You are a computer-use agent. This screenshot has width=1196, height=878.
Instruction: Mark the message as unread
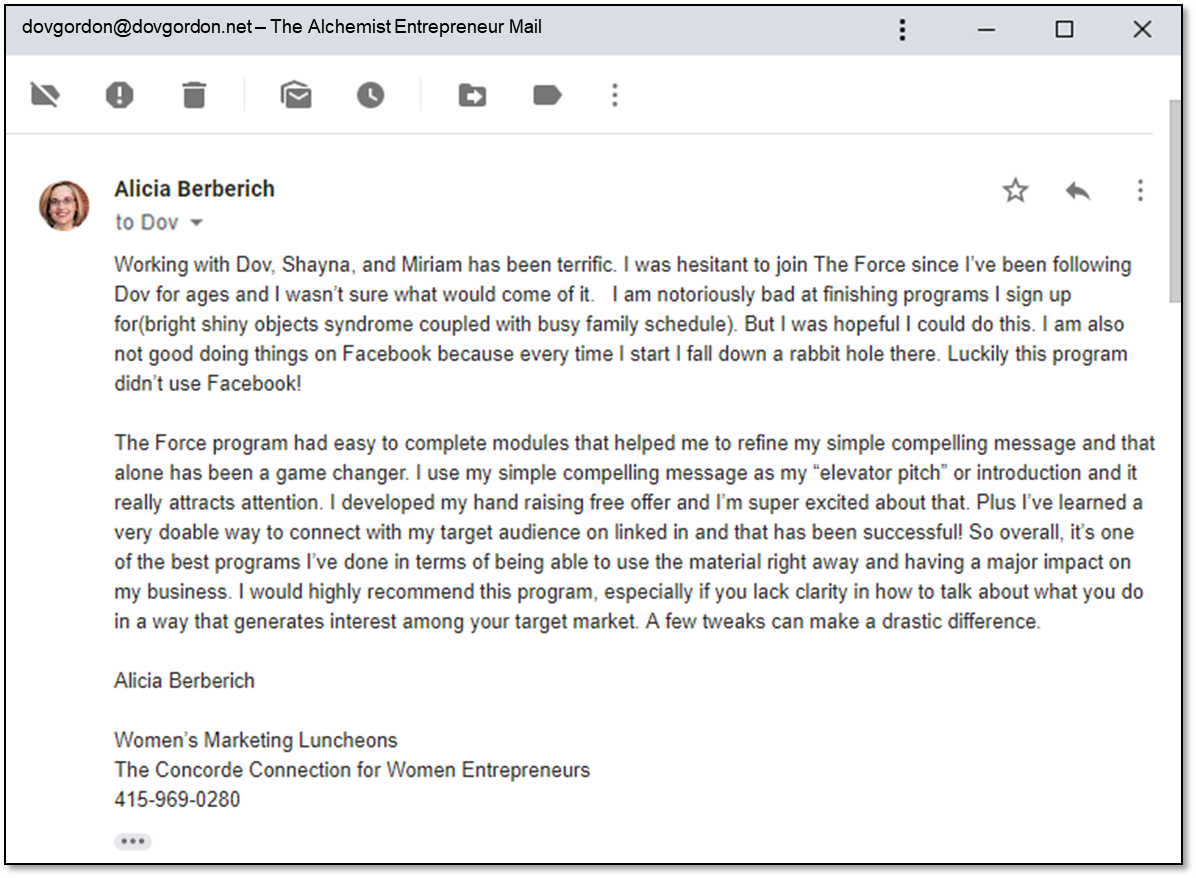[296, 96]
